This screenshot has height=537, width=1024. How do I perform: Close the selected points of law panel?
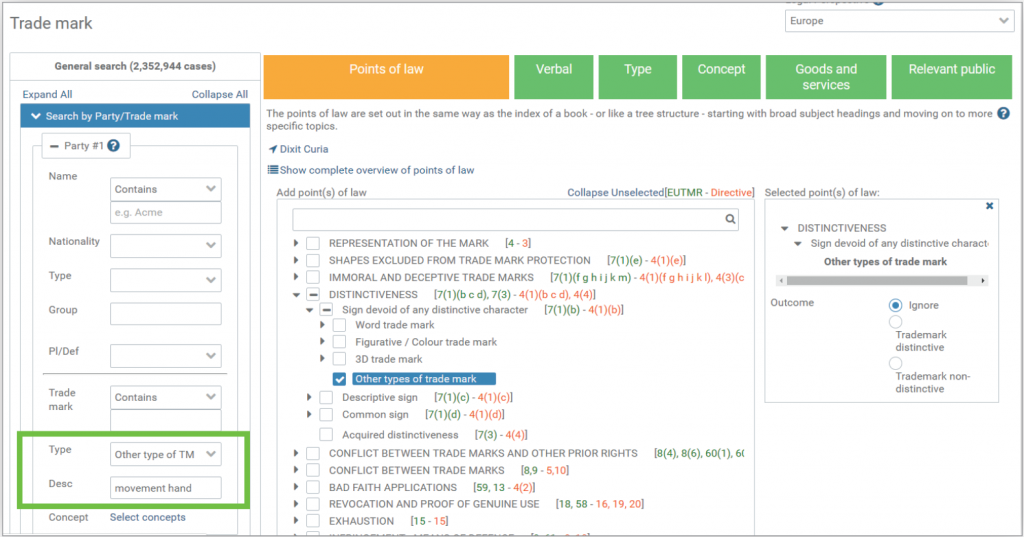pyautogui.click(x=989, y=206)
